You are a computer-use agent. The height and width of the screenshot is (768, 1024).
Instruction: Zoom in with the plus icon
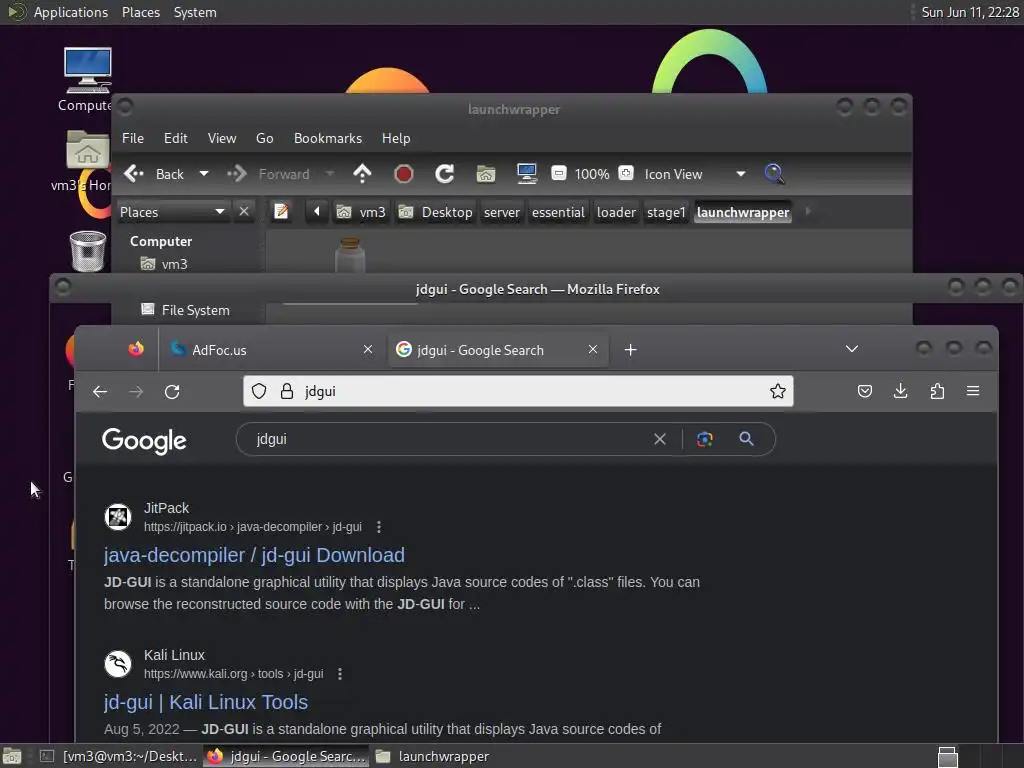626,173
